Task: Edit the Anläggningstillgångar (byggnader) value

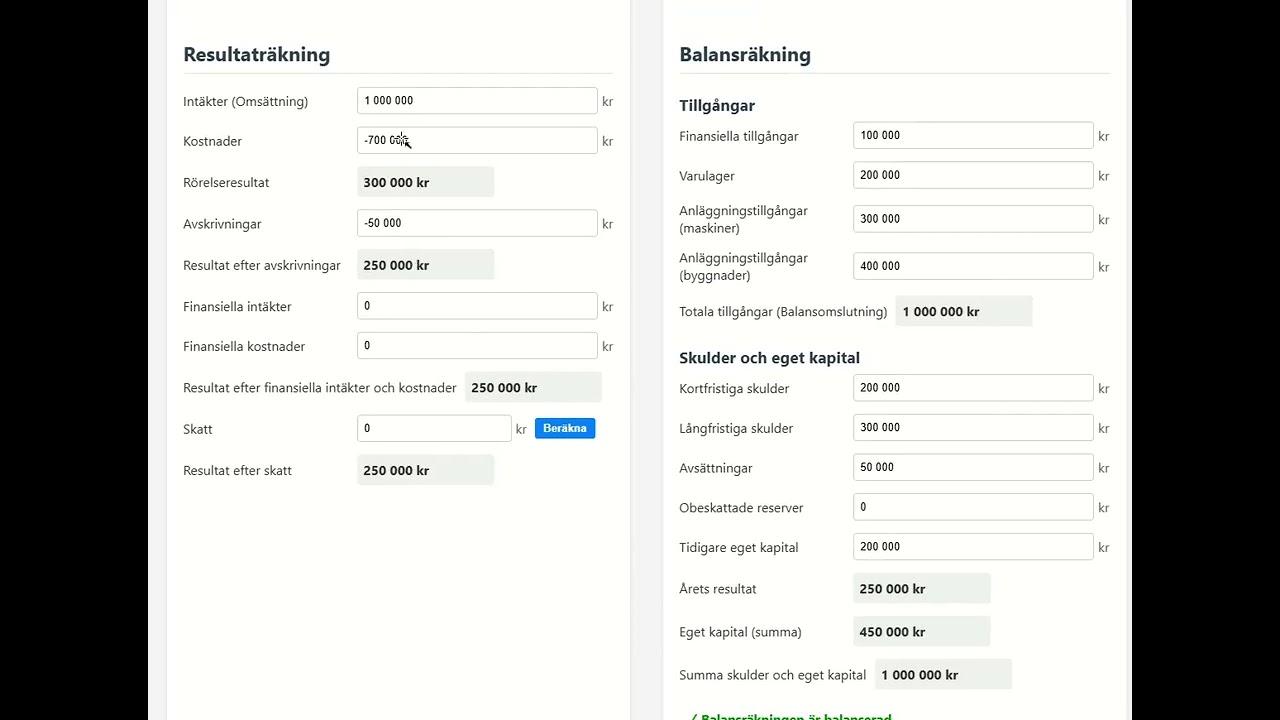Action: pos(973,266)
